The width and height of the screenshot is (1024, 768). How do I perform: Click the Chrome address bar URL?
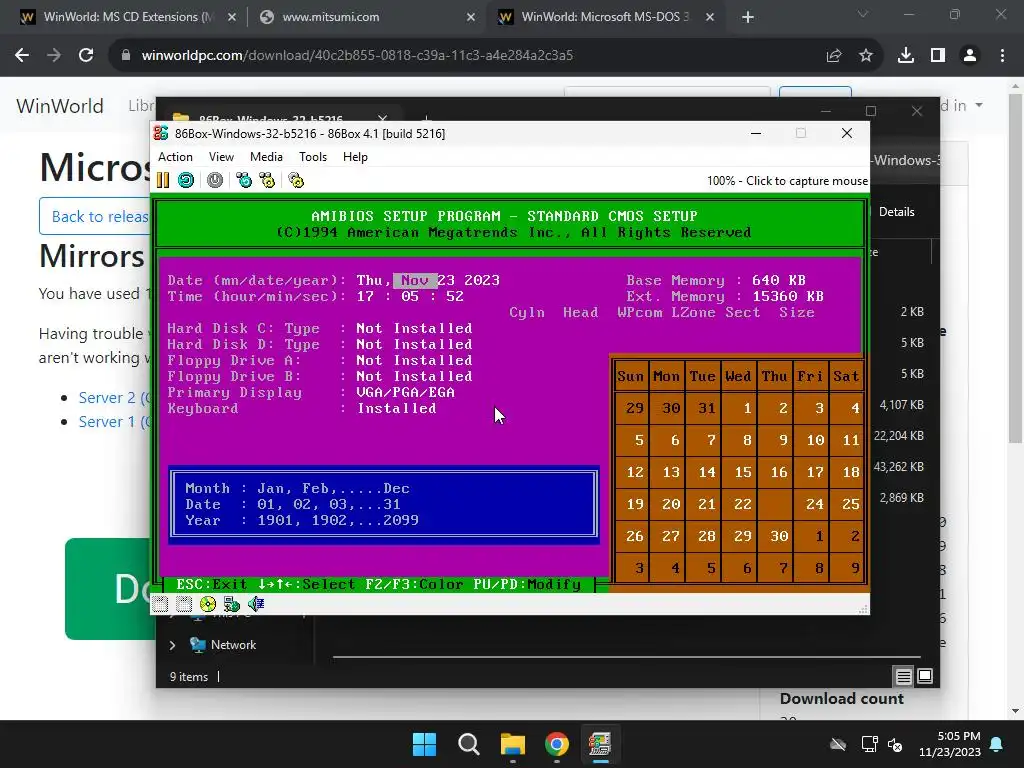click(357, 56)
